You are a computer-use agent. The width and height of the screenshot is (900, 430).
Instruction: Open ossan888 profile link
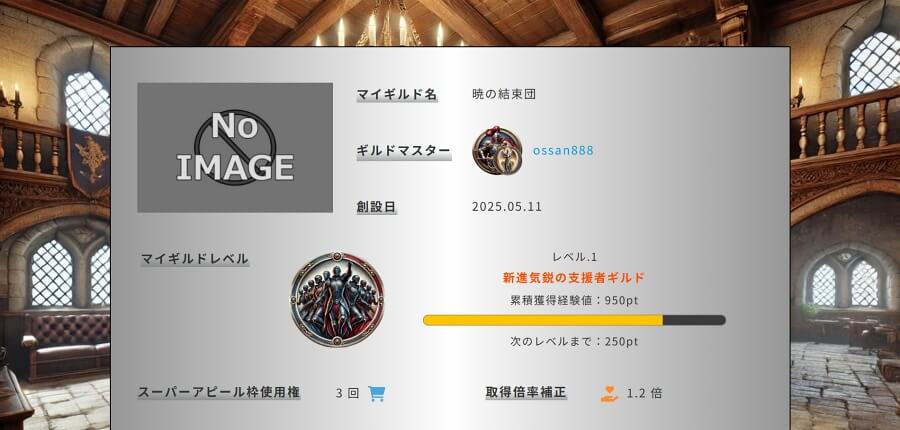(x=563, y=150)
